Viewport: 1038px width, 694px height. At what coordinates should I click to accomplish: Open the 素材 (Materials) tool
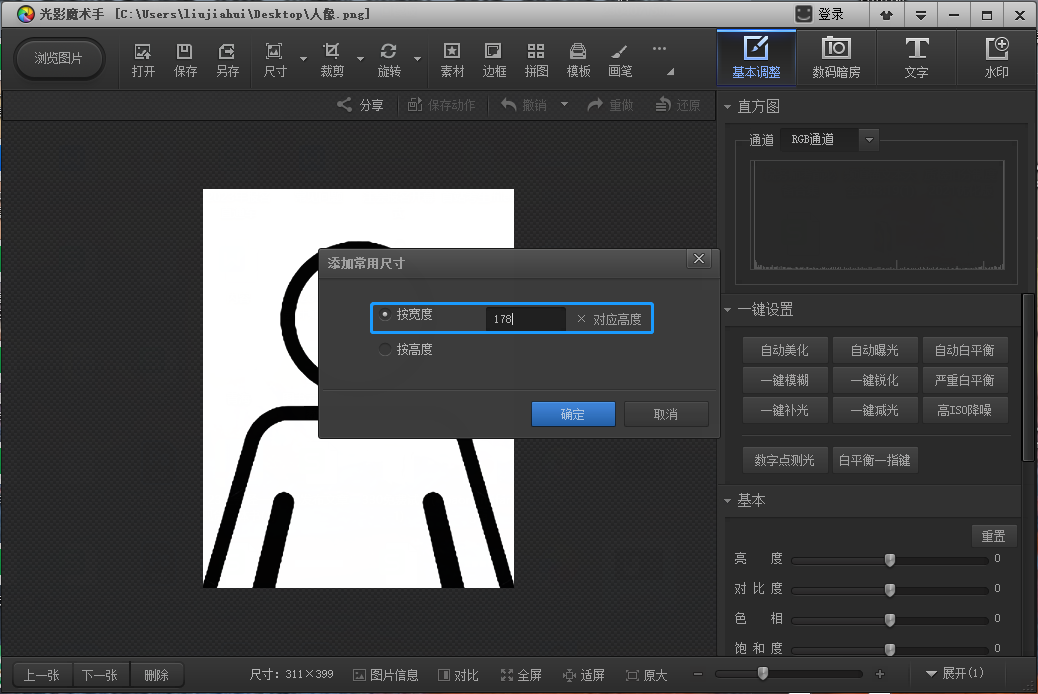(452, 60)
